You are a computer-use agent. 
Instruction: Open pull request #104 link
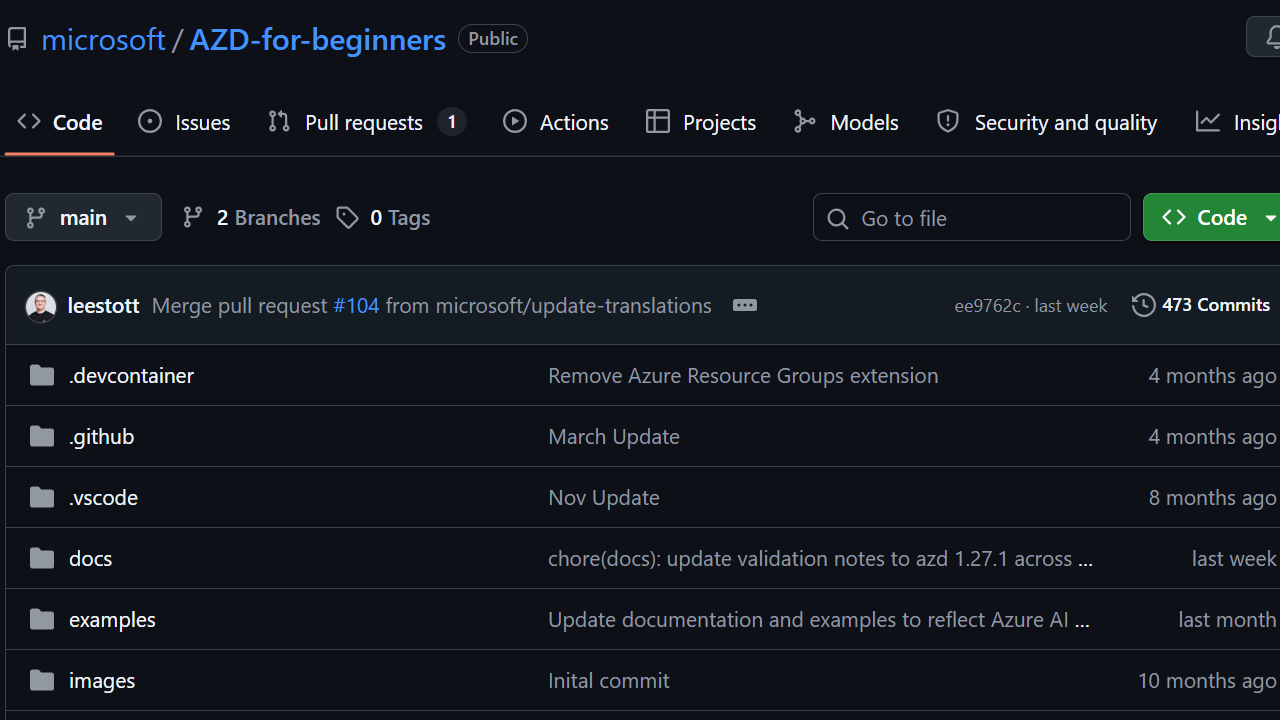coord(356,305)
